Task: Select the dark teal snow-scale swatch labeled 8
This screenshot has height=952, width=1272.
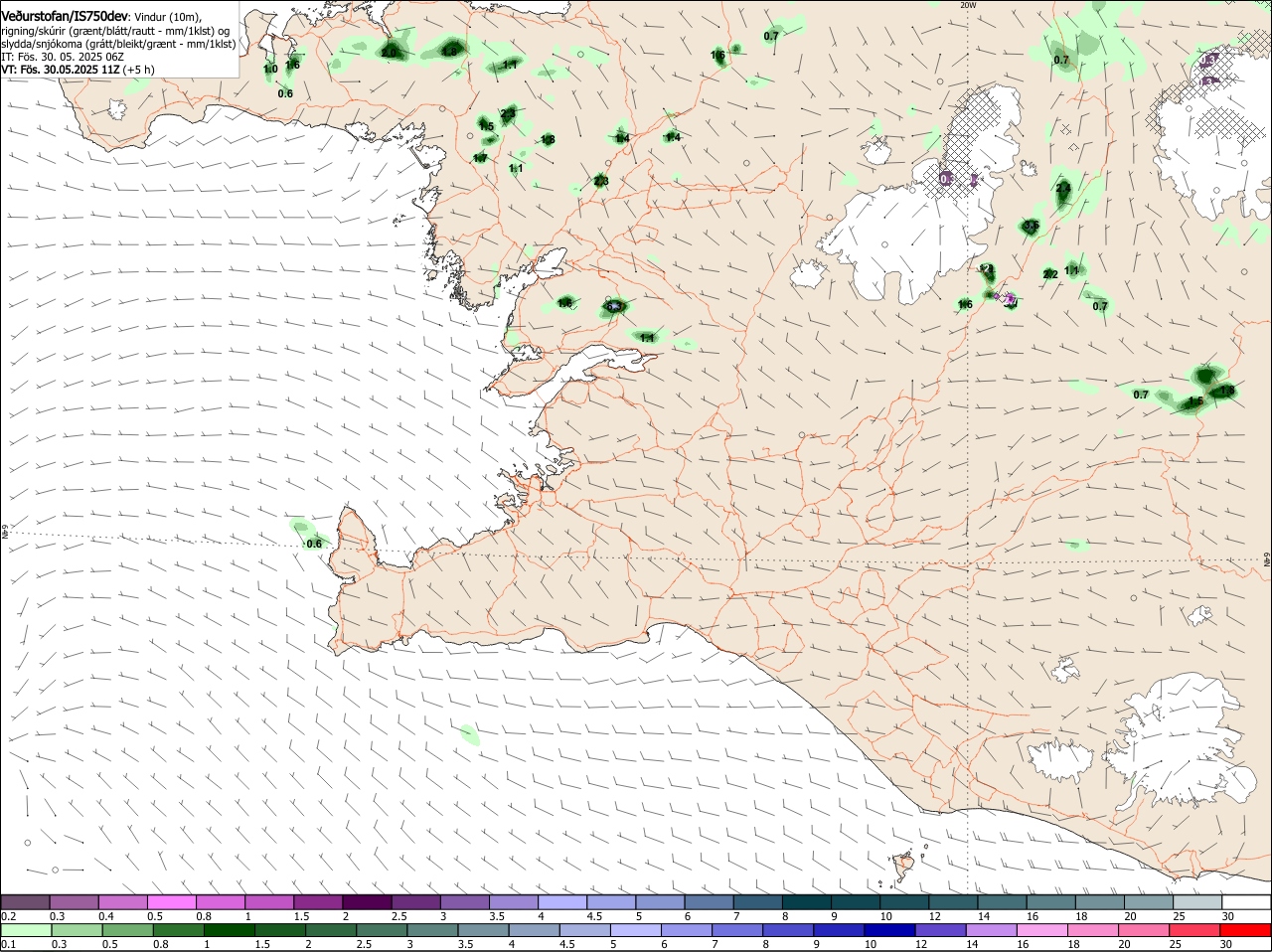Action: (x=805, y=901)
